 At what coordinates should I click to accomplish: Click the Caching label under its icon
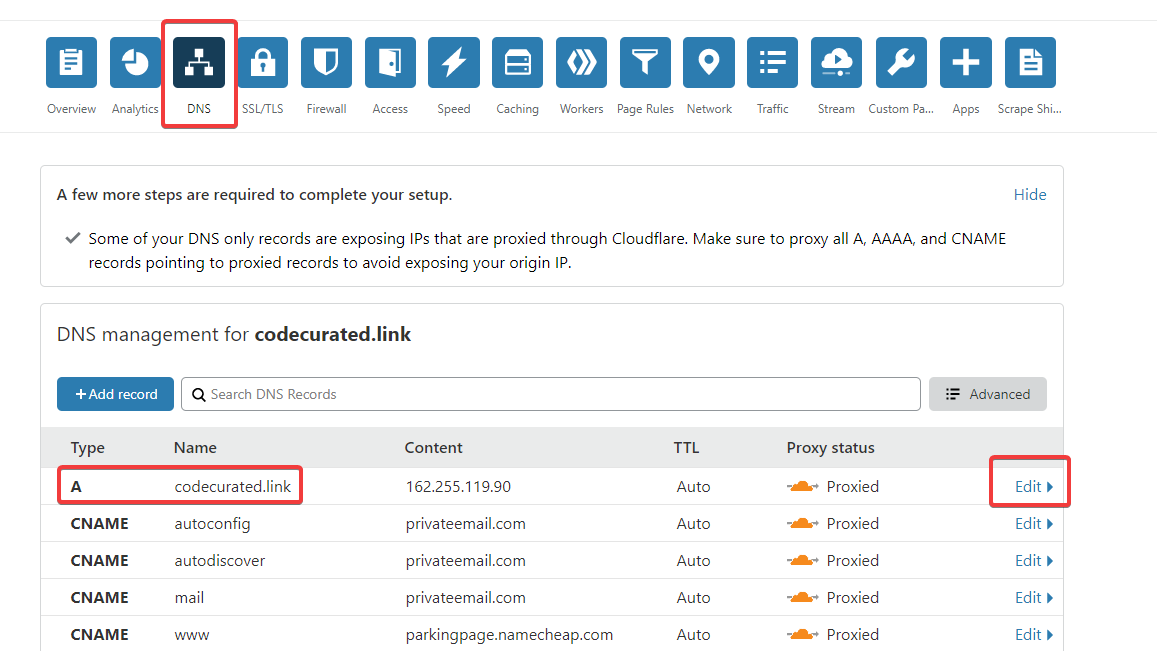tap(517, 108)
